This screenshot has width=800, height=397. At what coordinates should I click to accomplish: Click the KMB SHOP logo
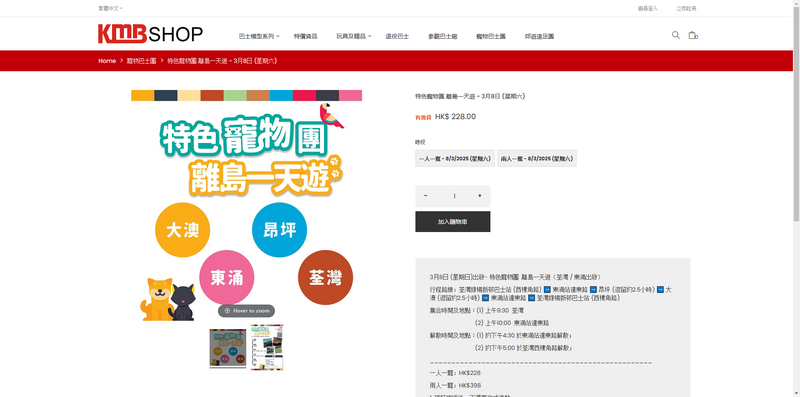pos(151,34)
